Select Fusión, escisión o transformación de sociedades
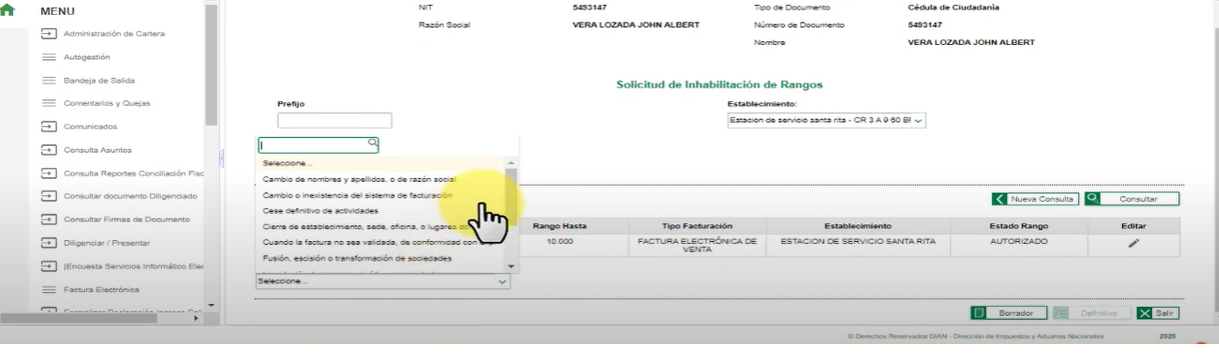 pos(357,258)
